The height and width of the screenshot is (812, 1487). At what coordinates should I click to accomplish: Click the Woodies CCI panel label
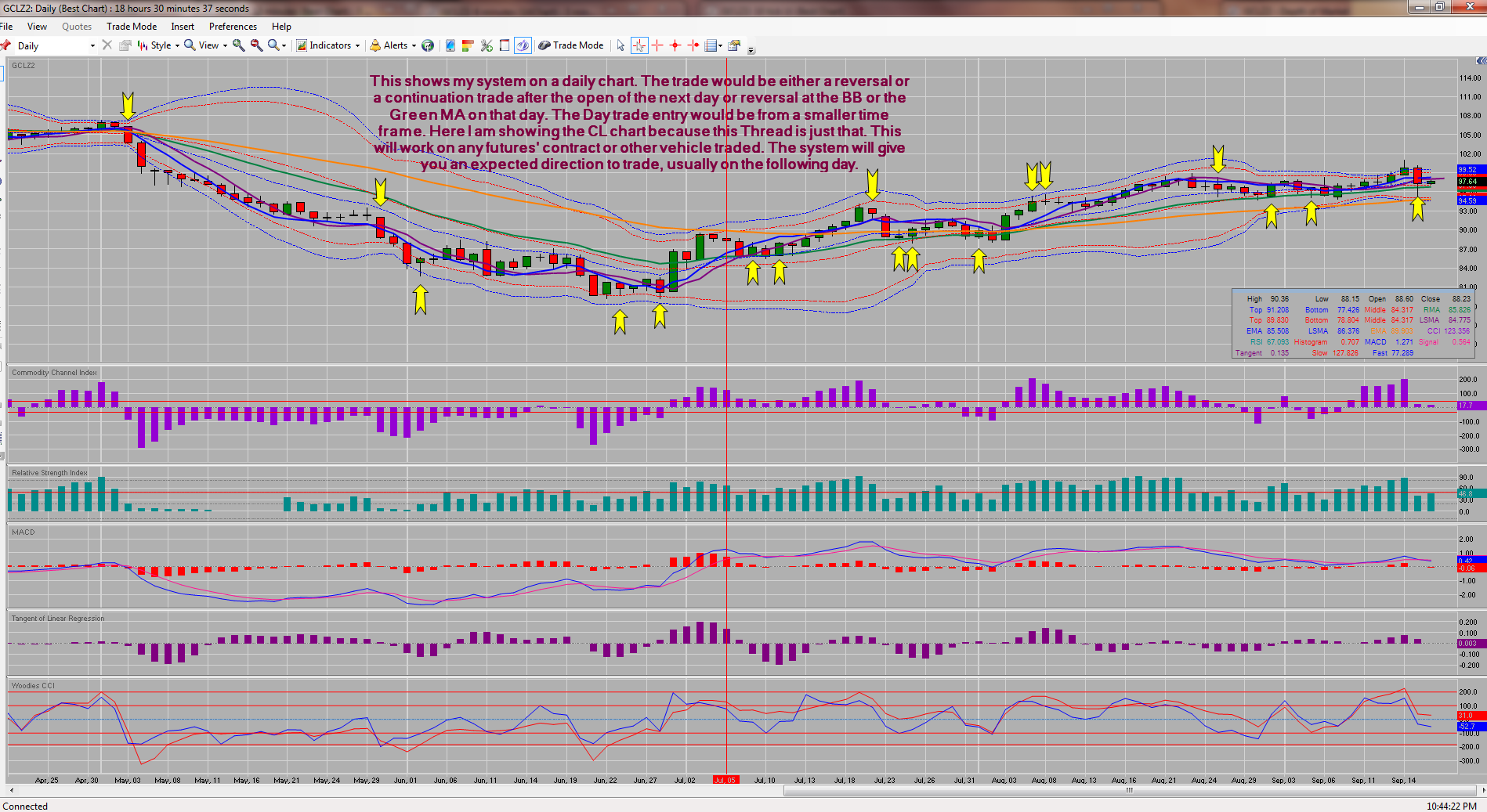(x=33, y=686)
